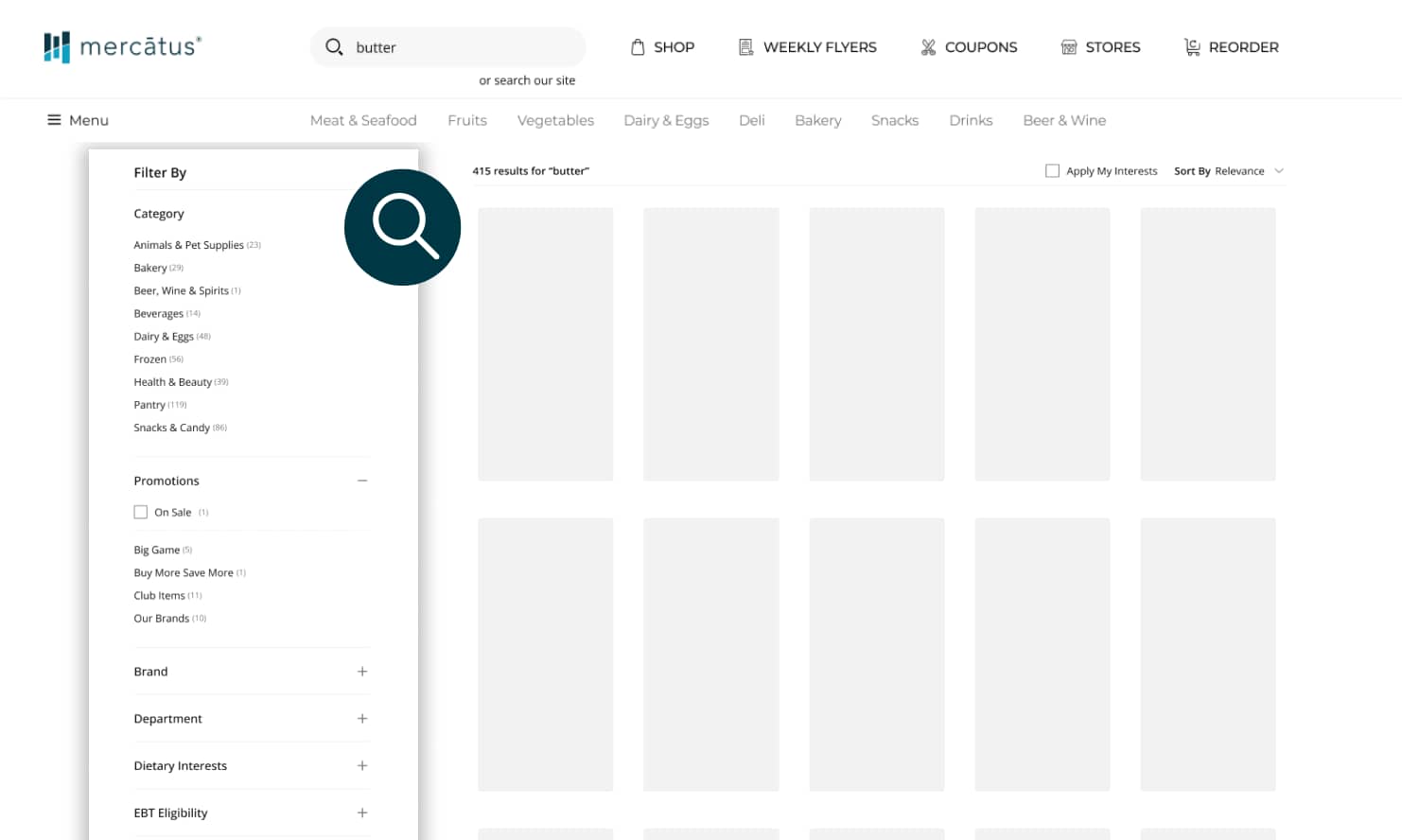Click the large magnifying glass graphic

coord(402,227)
